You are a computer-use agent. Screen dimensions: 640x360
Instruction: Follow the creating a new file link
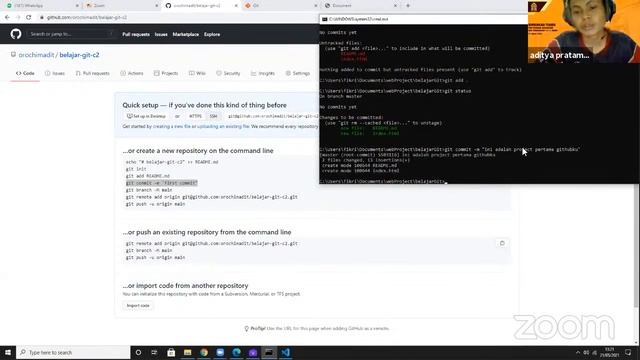(171, 127)
